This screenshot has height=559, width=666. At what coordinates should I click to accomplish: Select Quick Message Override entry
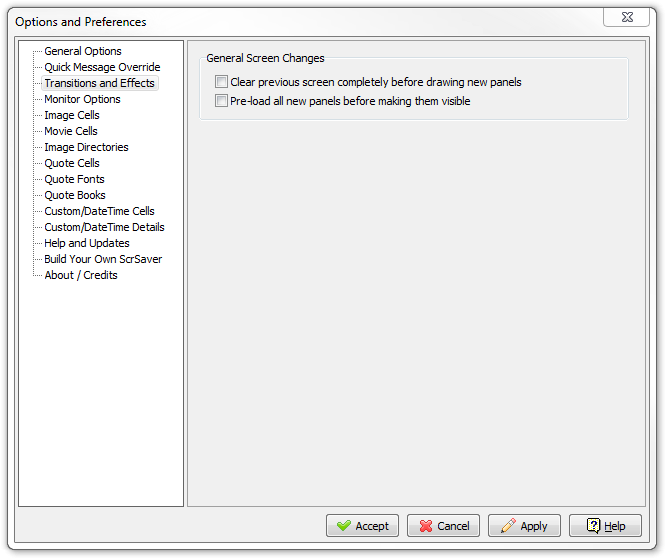click(x=102, y=67)
